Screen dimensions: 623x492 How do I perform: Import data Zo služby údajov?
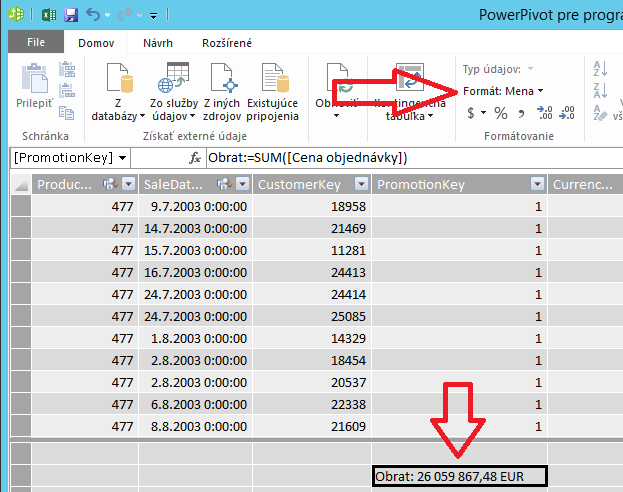(174, 92)
